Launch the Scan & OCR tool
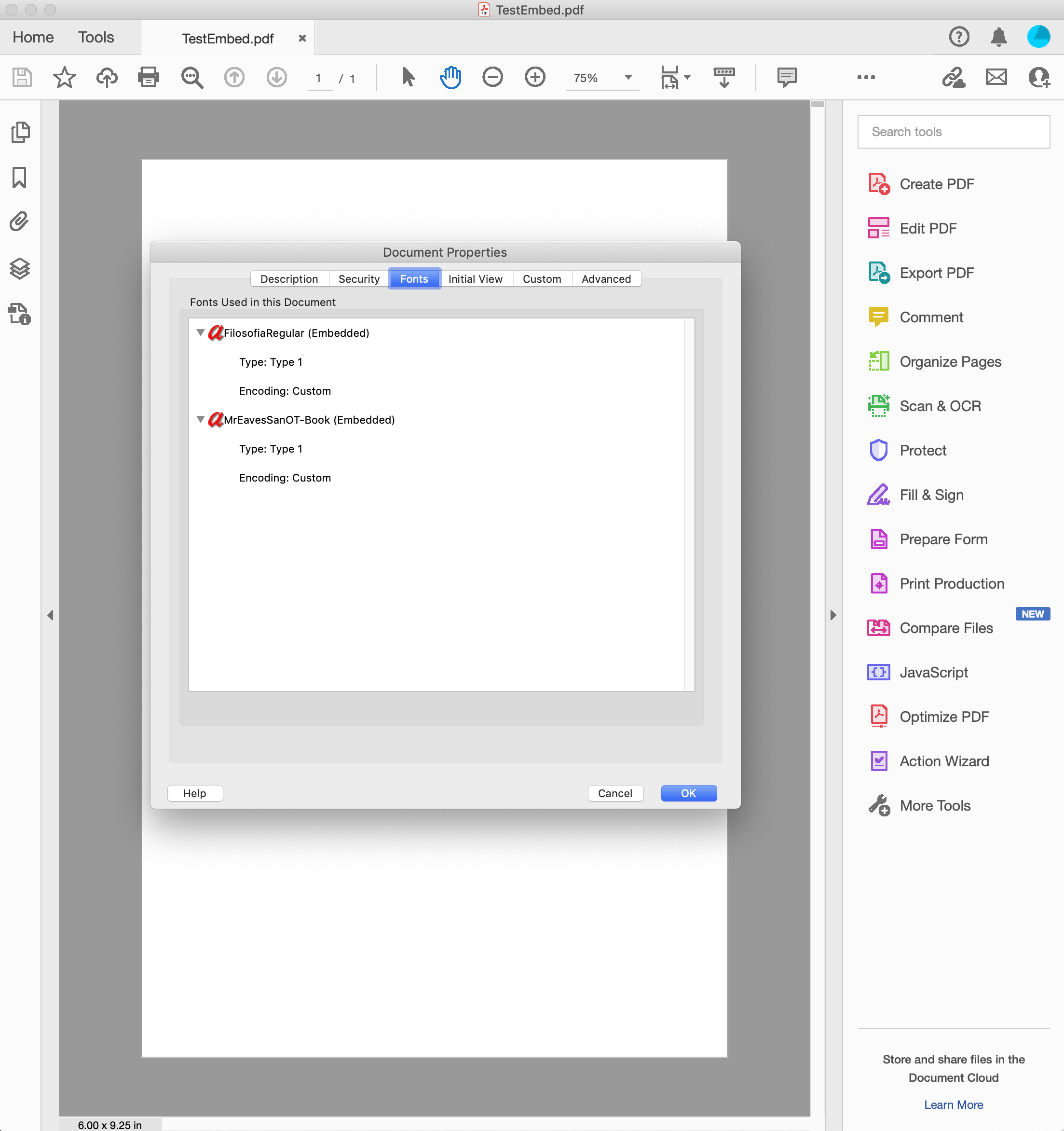This screenshot has height=1131, width=1064. point(940,406)
